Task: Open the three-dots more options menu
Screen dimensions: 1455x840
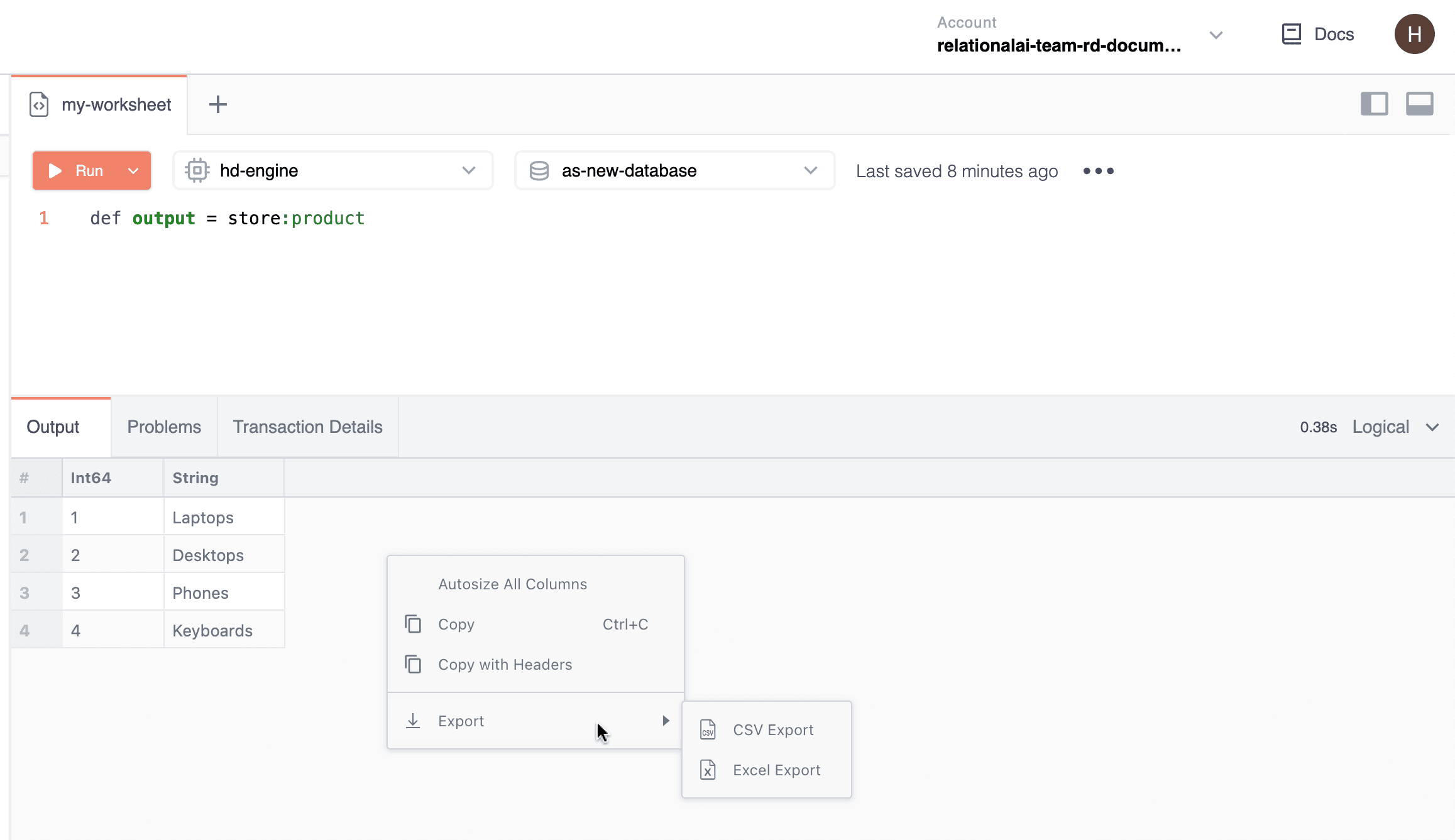Action: coord(1098,171)
